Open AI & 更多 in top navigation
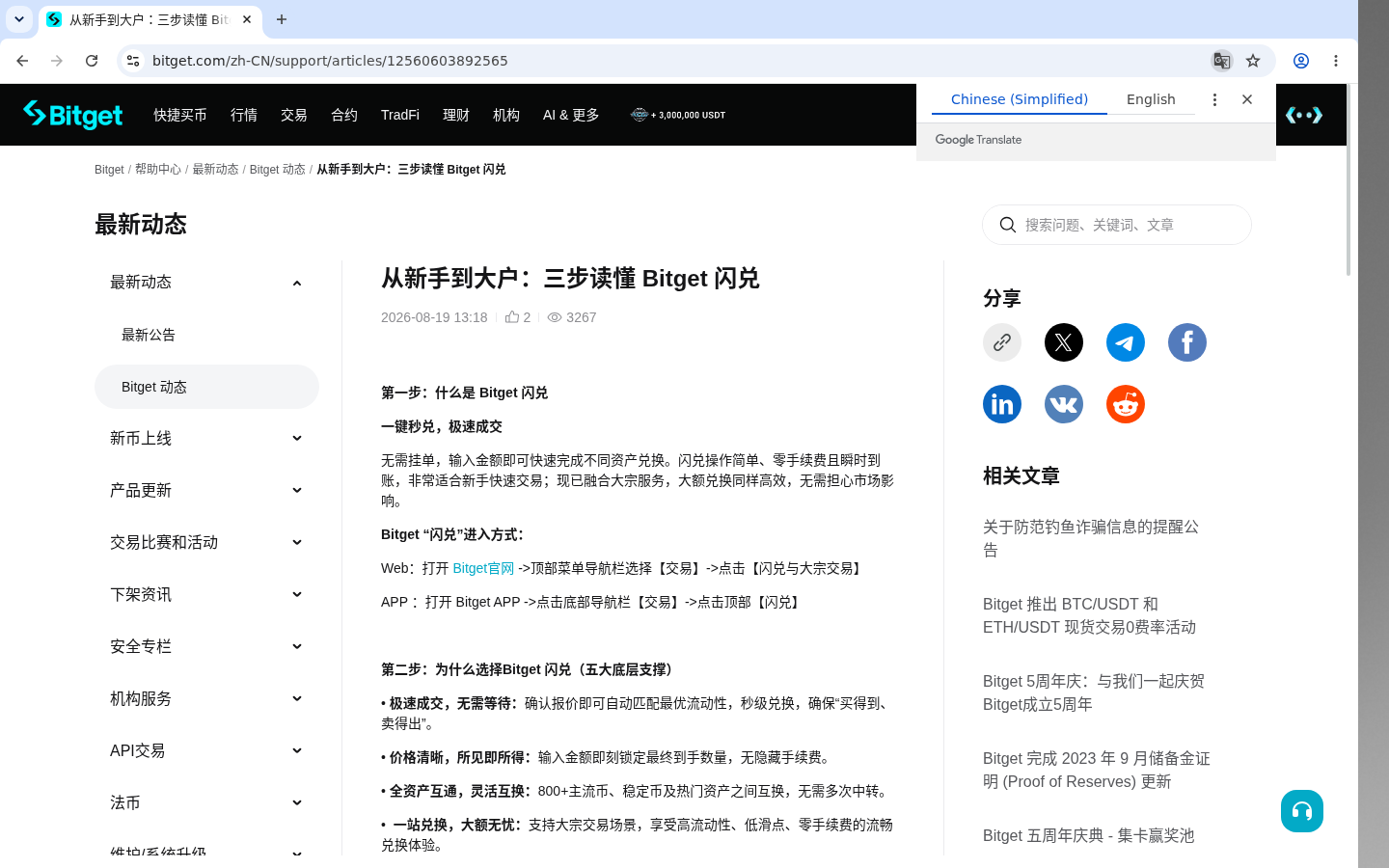 point(571,115)
